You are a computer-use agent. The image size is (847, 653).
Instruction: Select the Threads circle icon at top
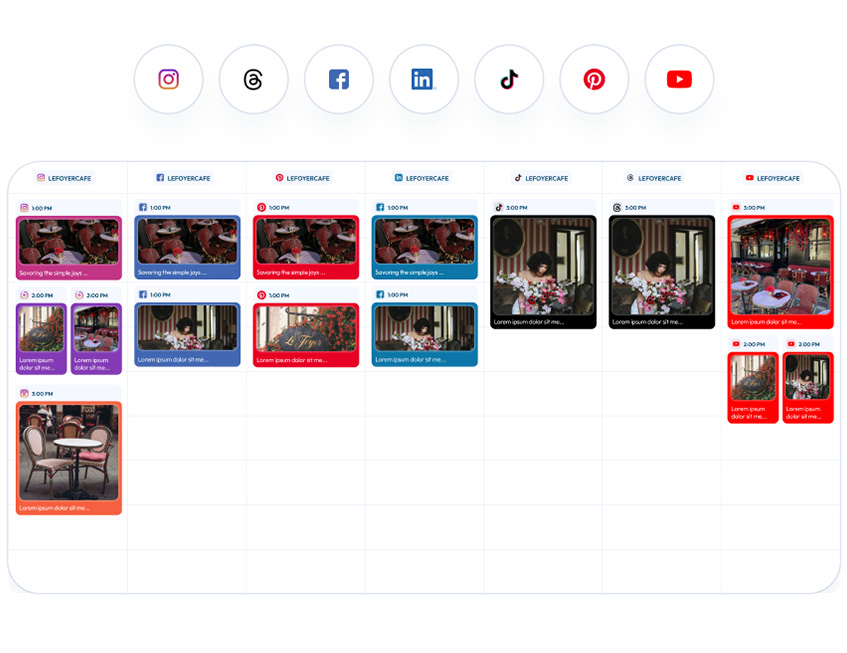coord(254,79)
